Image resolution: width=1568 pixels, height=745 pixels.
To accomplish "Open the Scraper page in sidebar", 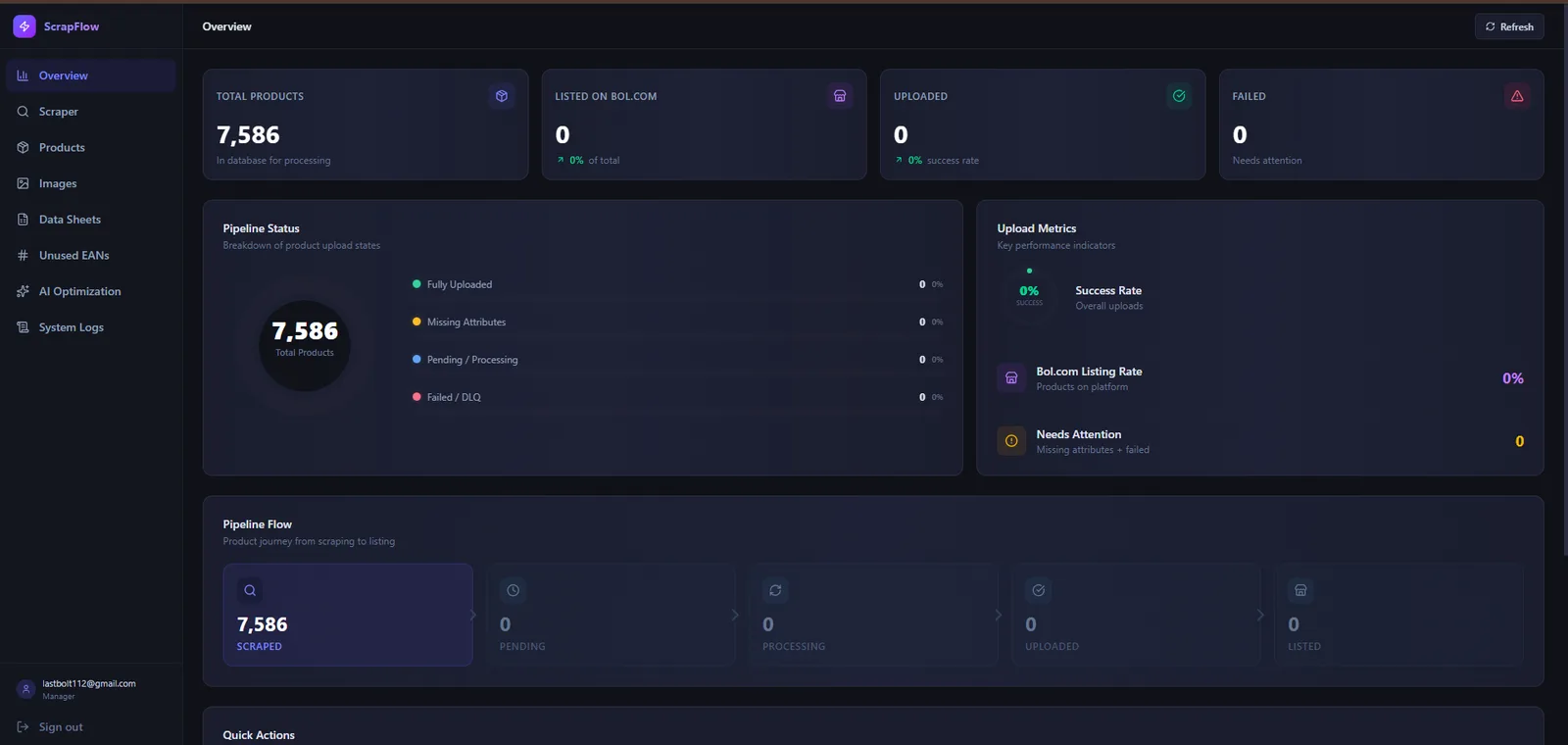I will [x=91, y=112].
